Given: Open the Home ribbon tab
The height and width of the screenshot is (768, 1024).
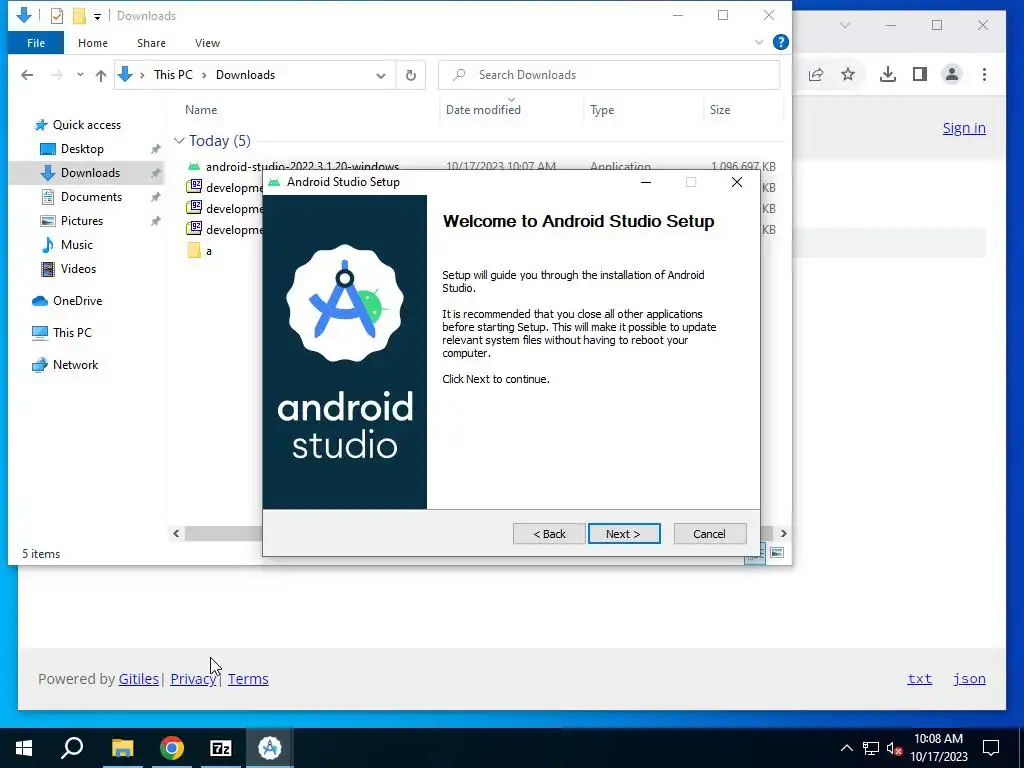Looking at the screenshot, I should (93, 43).
